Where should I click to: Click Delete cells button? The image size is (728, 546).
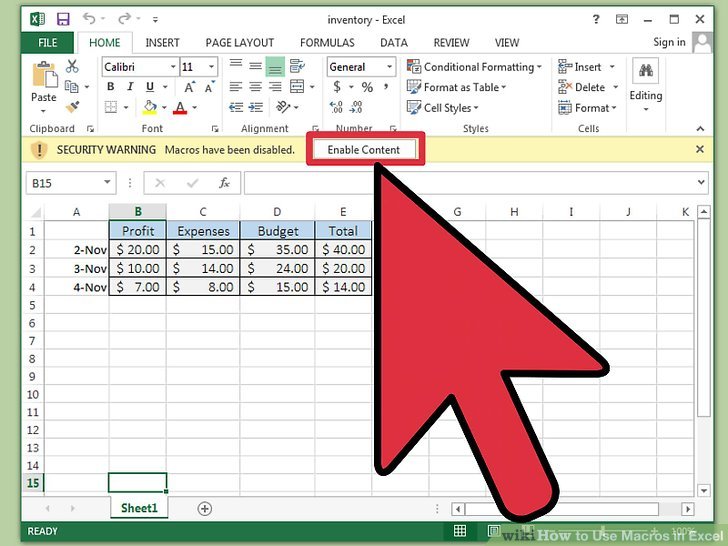(x=582, y=87)
